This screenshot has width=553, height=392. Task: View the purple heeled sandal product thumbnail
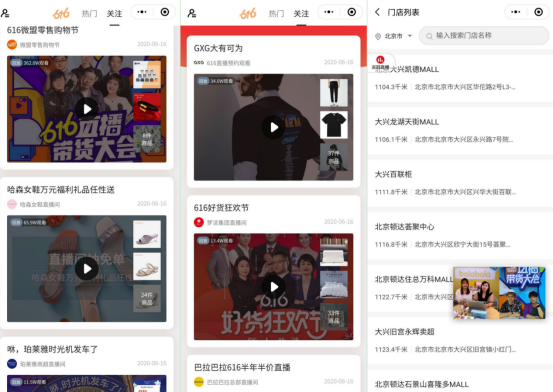[147, 234]
